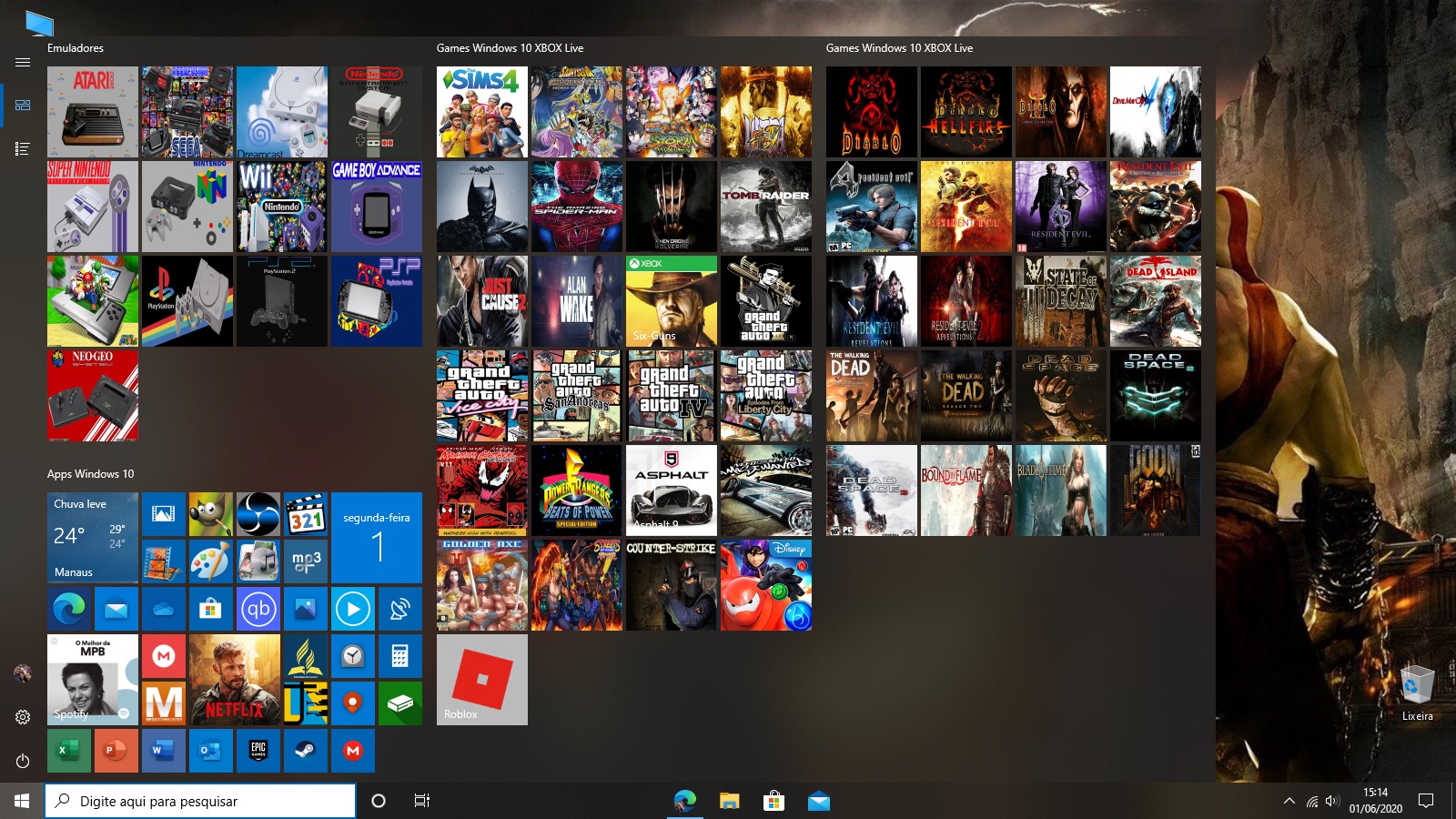Click the 'Digite aqui para pesquisar' search box
Image resolution: width=1456 pixels, height=819 pixels.
[x=200, y=801]
